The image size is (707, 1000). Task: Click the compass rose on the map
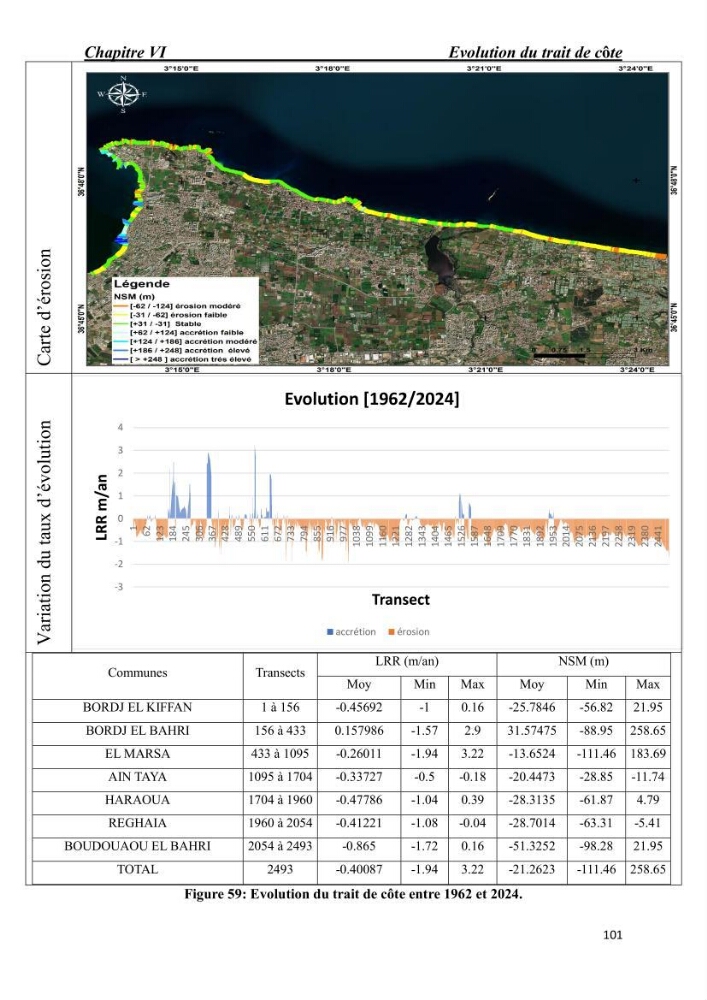coord(122,94)
